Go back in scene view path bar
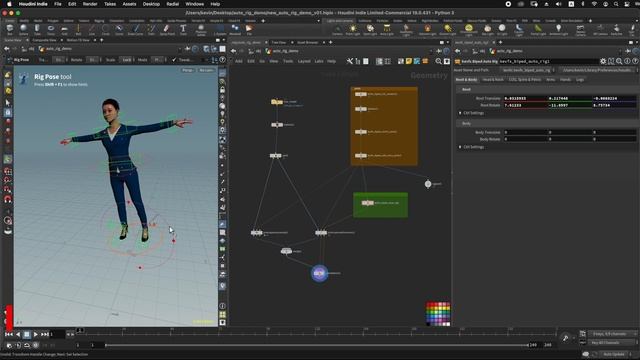Screen dimensions: 640x360 point(7,49)
